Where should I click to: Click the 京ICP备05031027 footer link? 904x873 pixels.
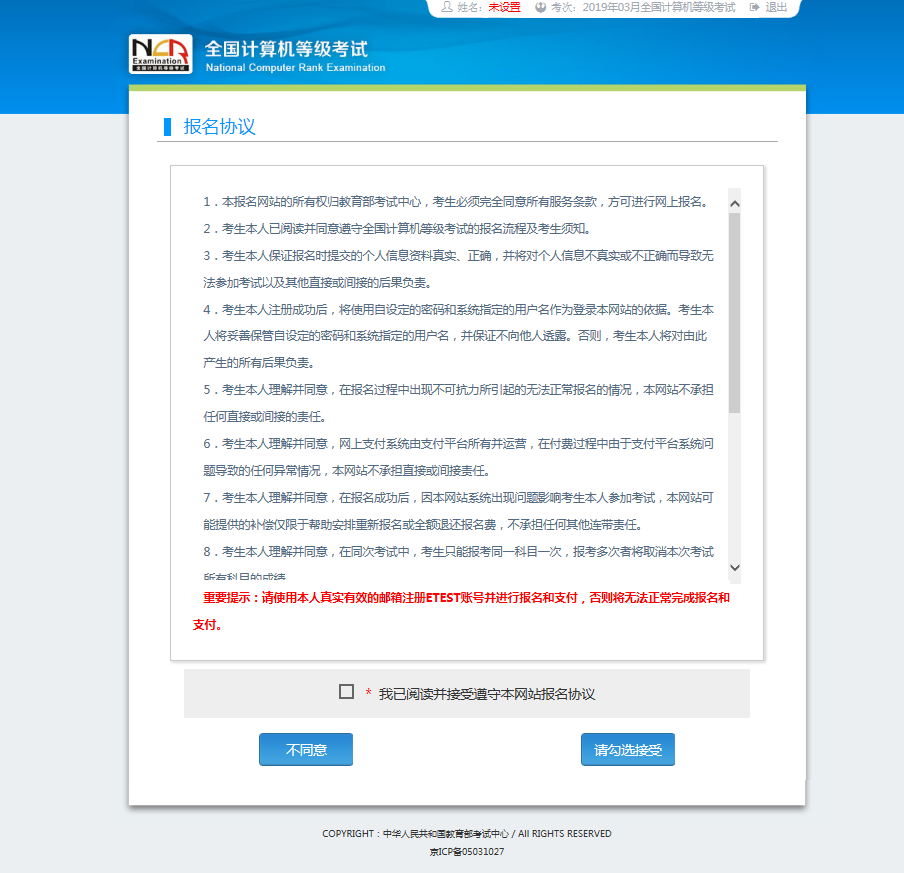point(467,852)
